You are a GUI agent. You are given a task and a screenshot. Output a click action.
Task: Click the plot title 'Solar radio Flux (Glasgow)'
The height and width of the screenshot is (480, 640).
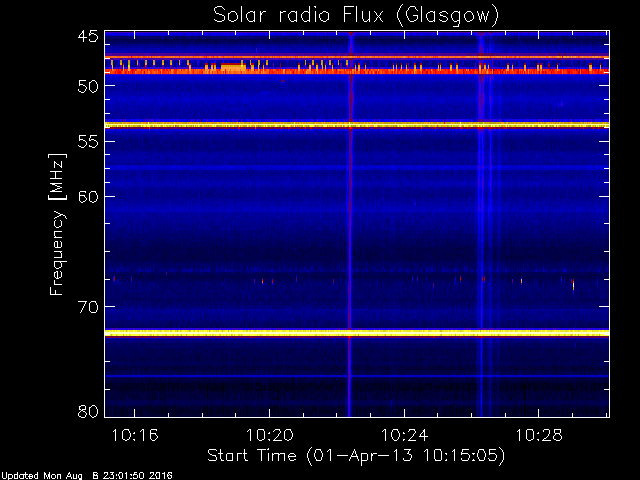click(x=356, y=16)
